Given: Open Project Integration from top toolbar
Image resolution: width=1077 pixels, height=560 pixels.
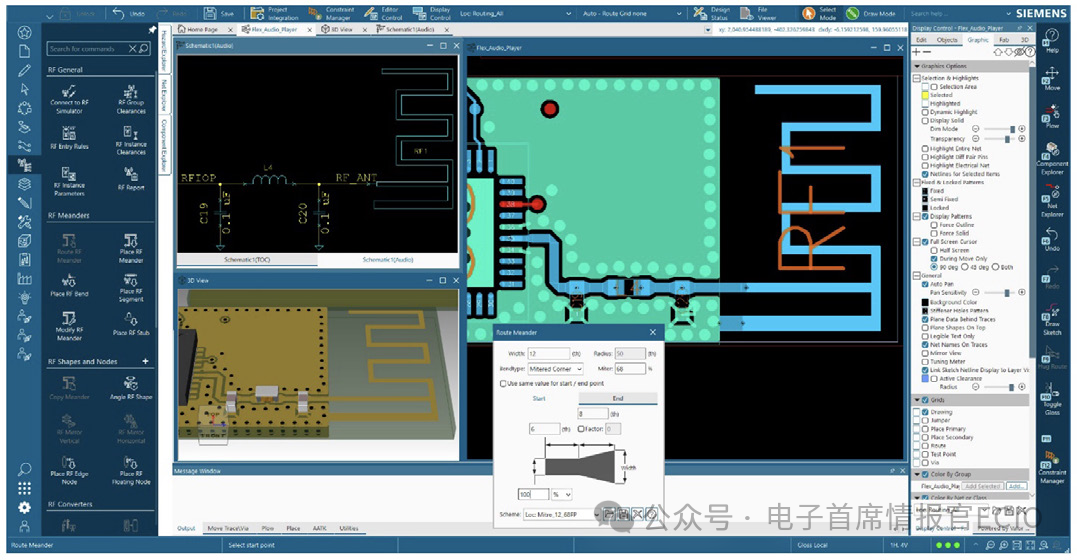Looking at the screenshot, I should pos(274,14).
